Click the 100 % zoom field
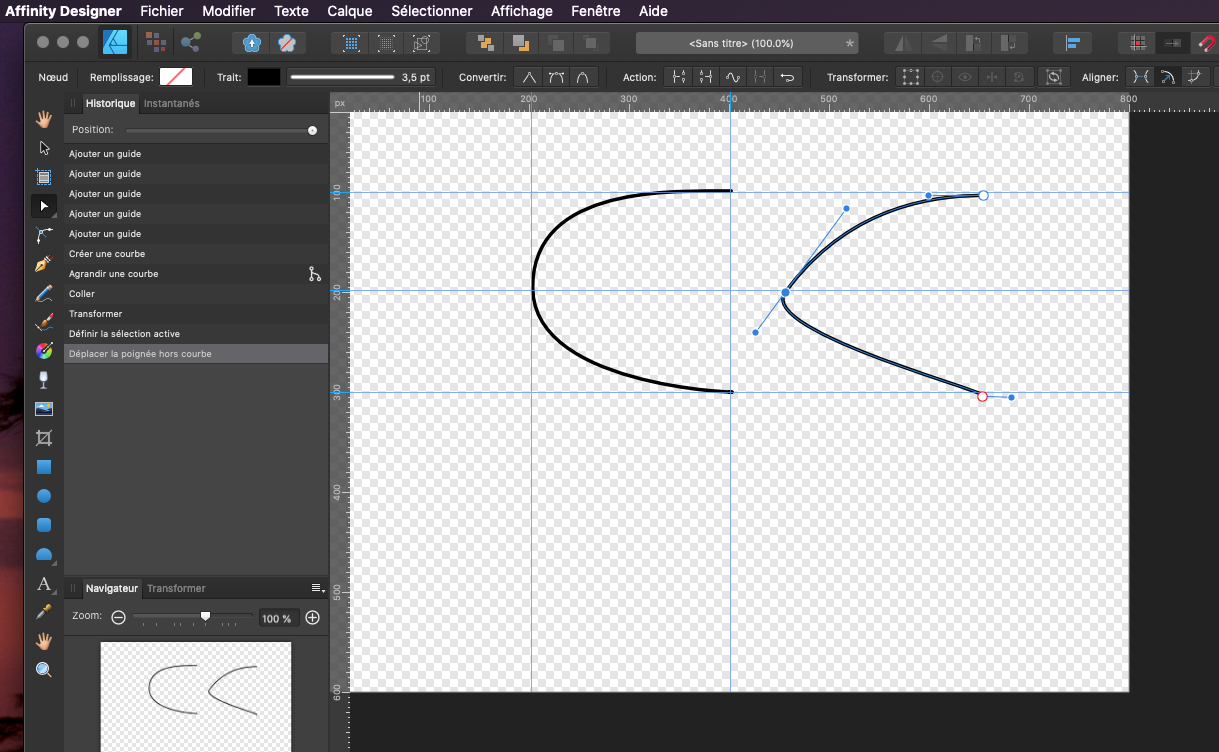1219x752 pixels. pos(277,618)
